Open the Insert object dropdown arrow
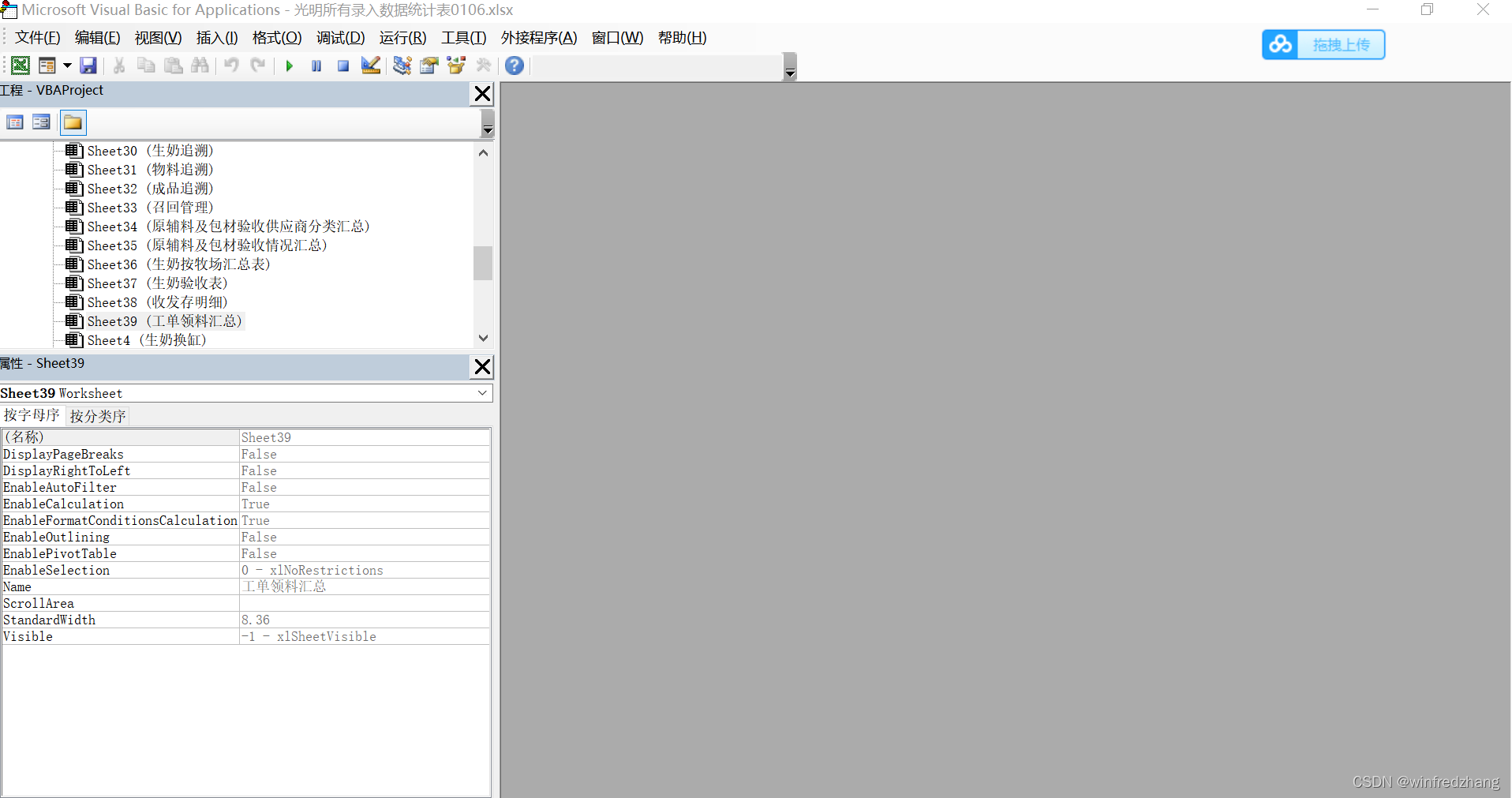This screenshot has height=798, width=1512. [x=67, y=66]
